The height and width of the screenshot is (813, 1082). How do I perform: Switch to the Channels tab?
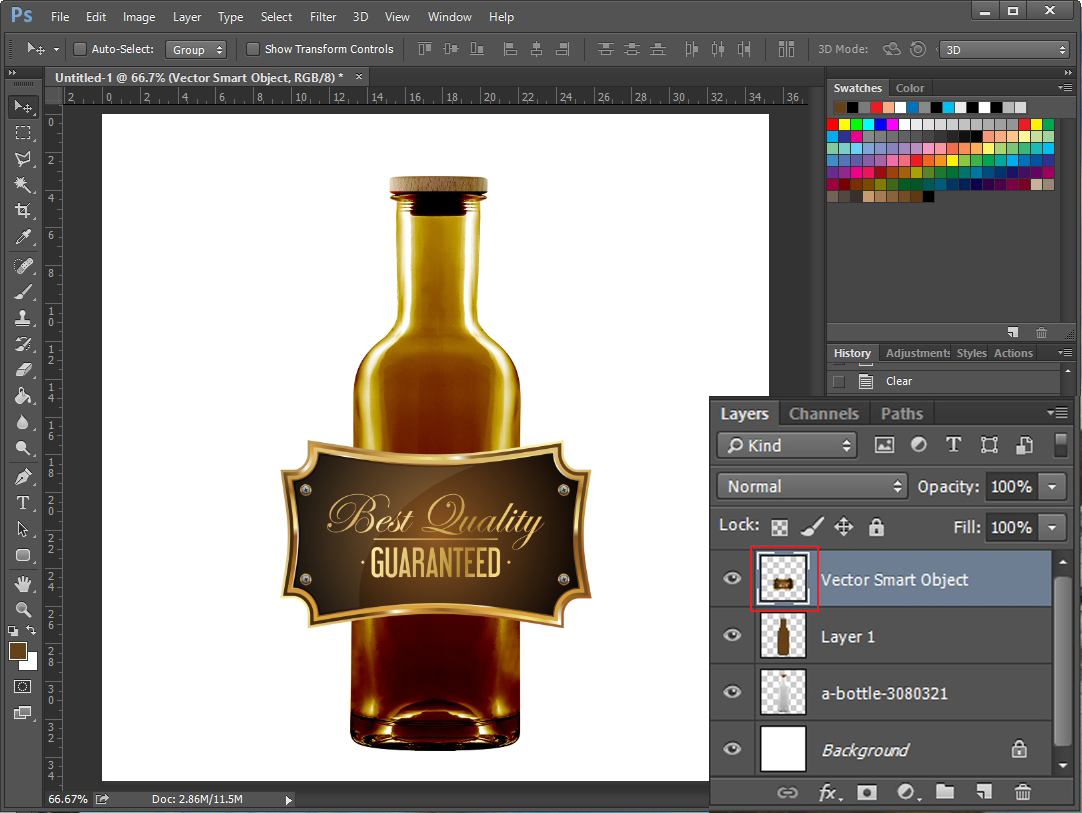click(824, 413)
